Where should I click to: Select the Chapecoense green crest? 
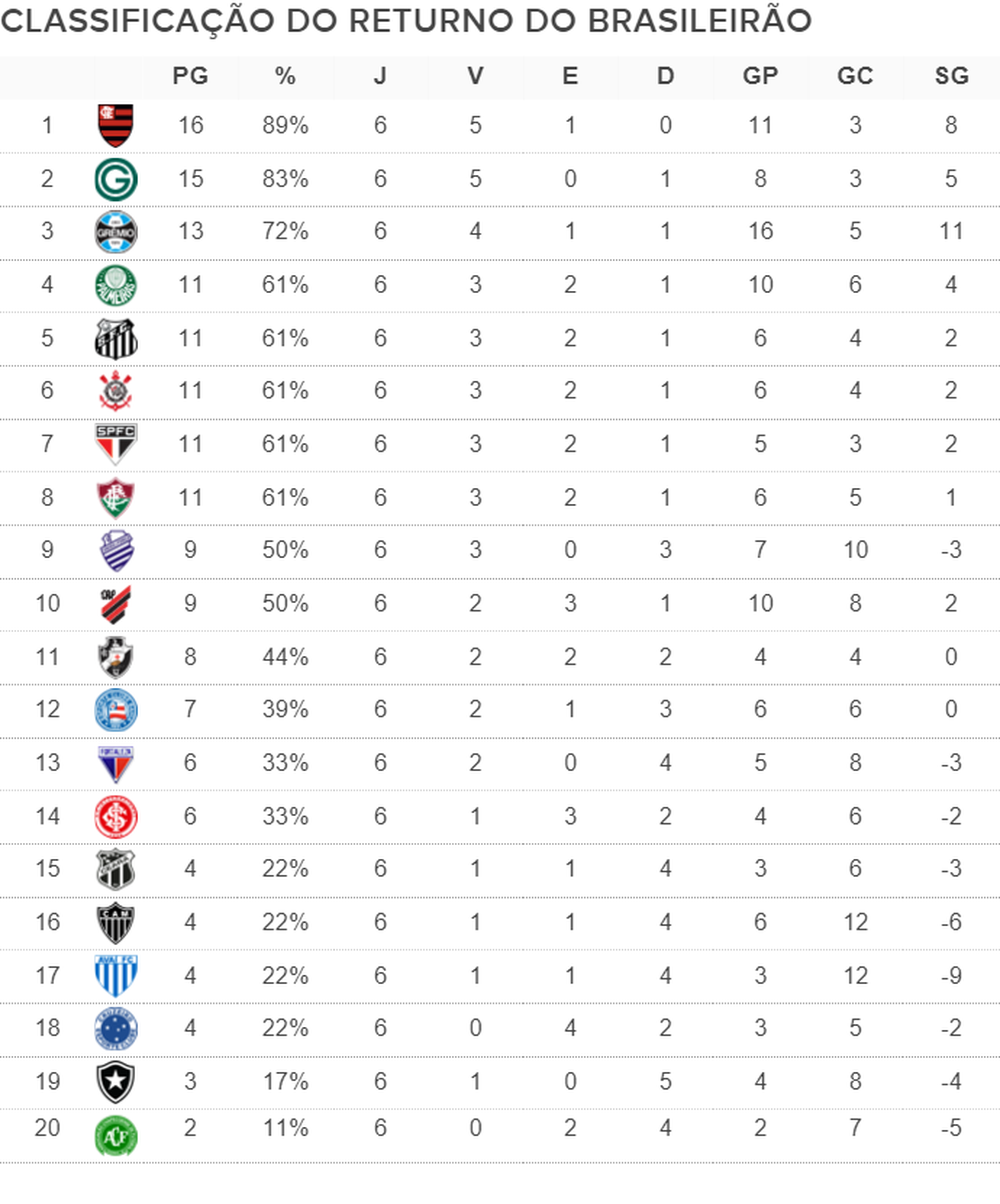pyautogui.click(x=116, y=1134)
